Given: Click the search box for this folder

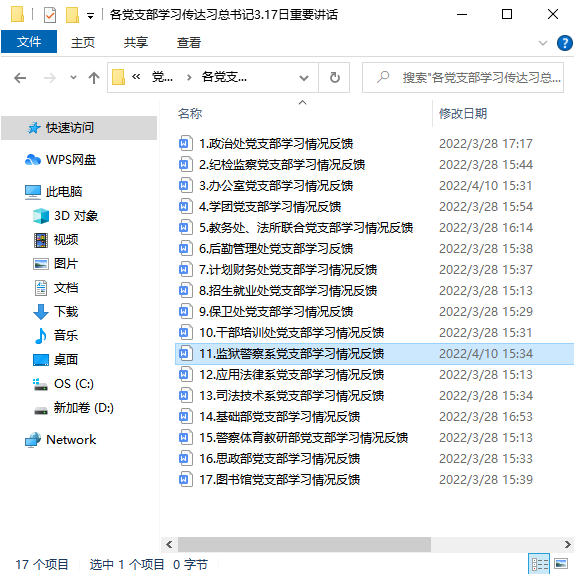Looking at the screenshot, I should [x=463, y=78].
